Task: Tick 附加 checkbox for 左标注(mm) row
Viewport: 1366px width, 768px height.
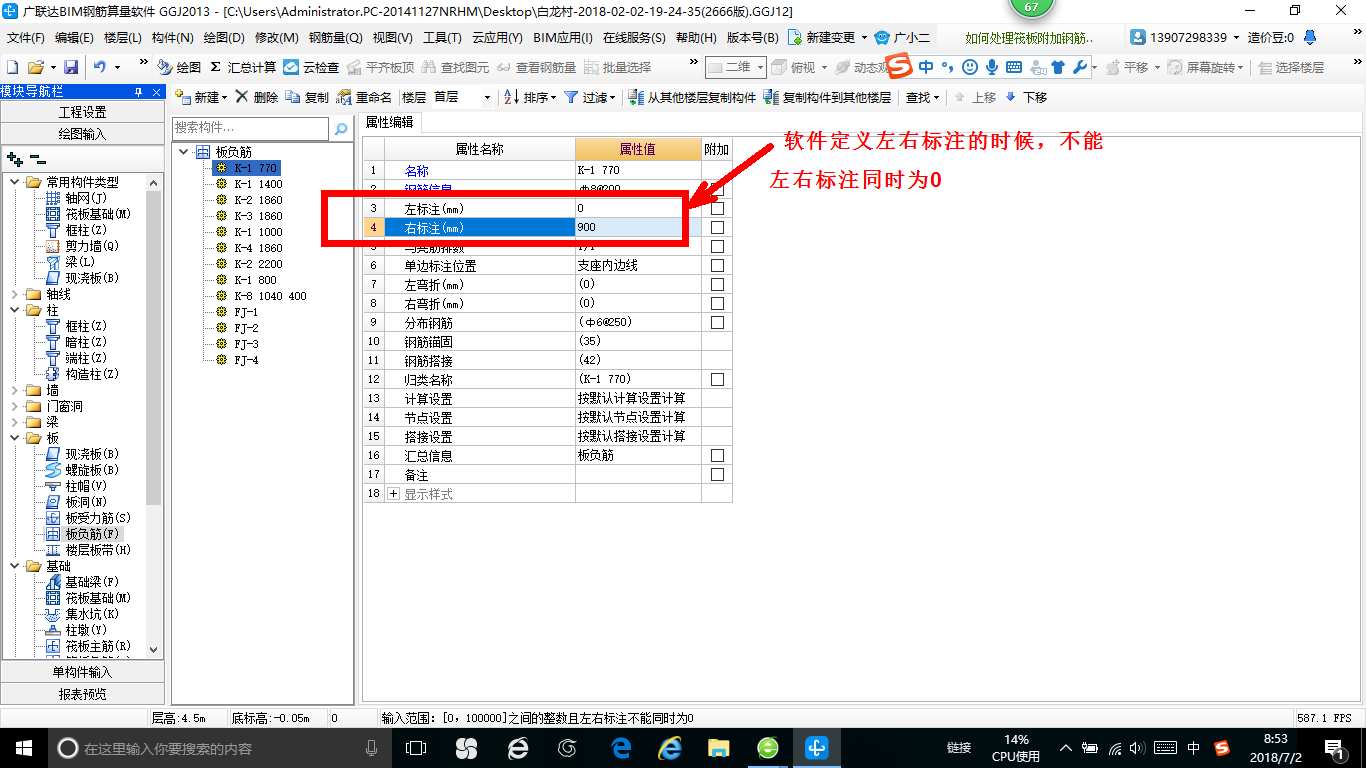Action: [x=717, y=209]
